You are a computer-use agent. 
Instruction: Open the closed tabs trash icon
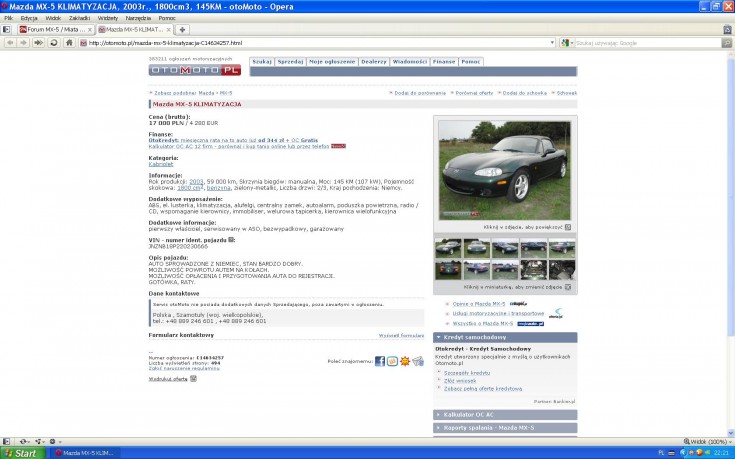(x=728, y=30)
